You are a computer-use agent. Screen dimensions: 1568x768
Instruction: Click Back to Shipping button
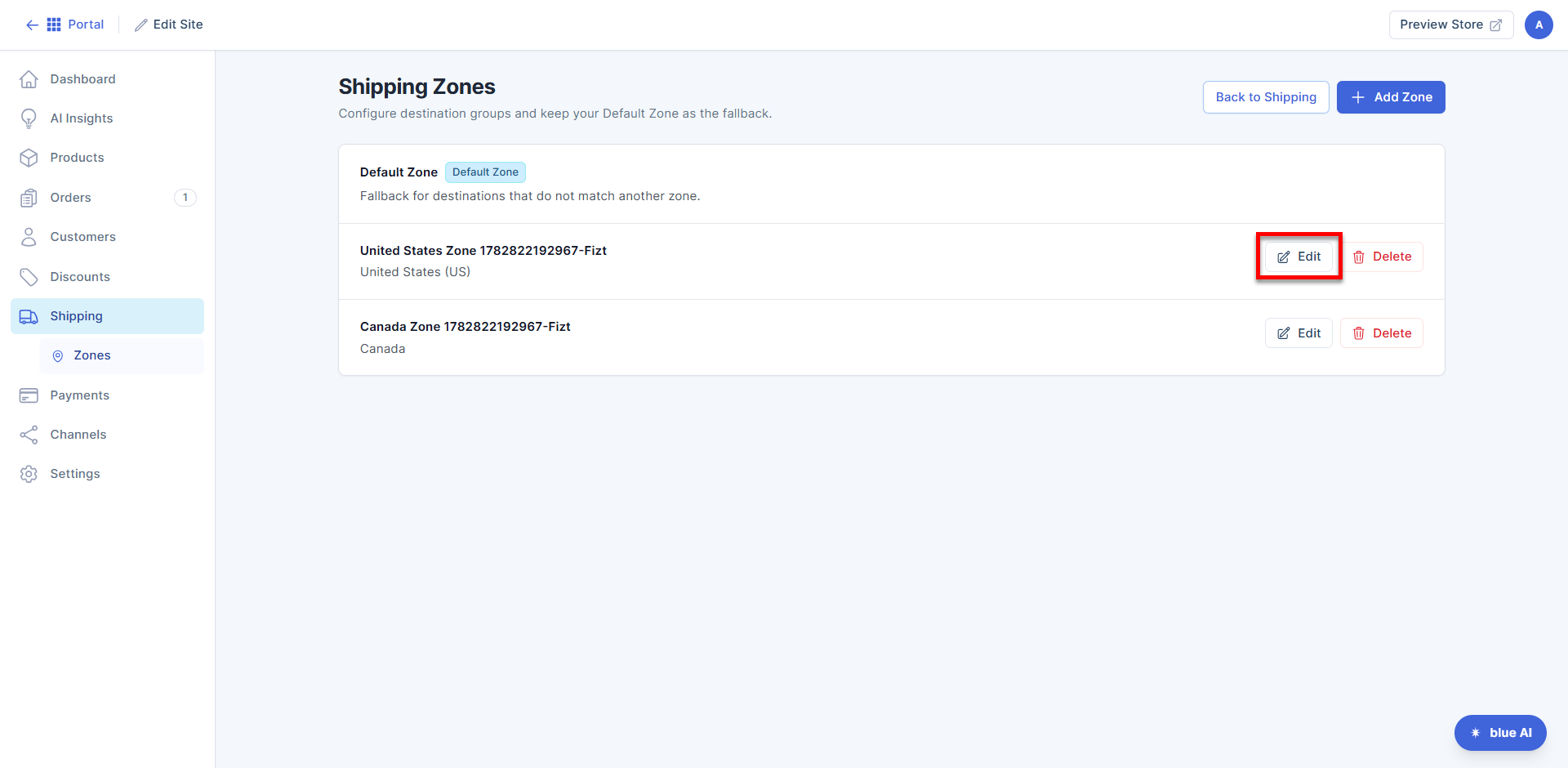[1266, 97]
